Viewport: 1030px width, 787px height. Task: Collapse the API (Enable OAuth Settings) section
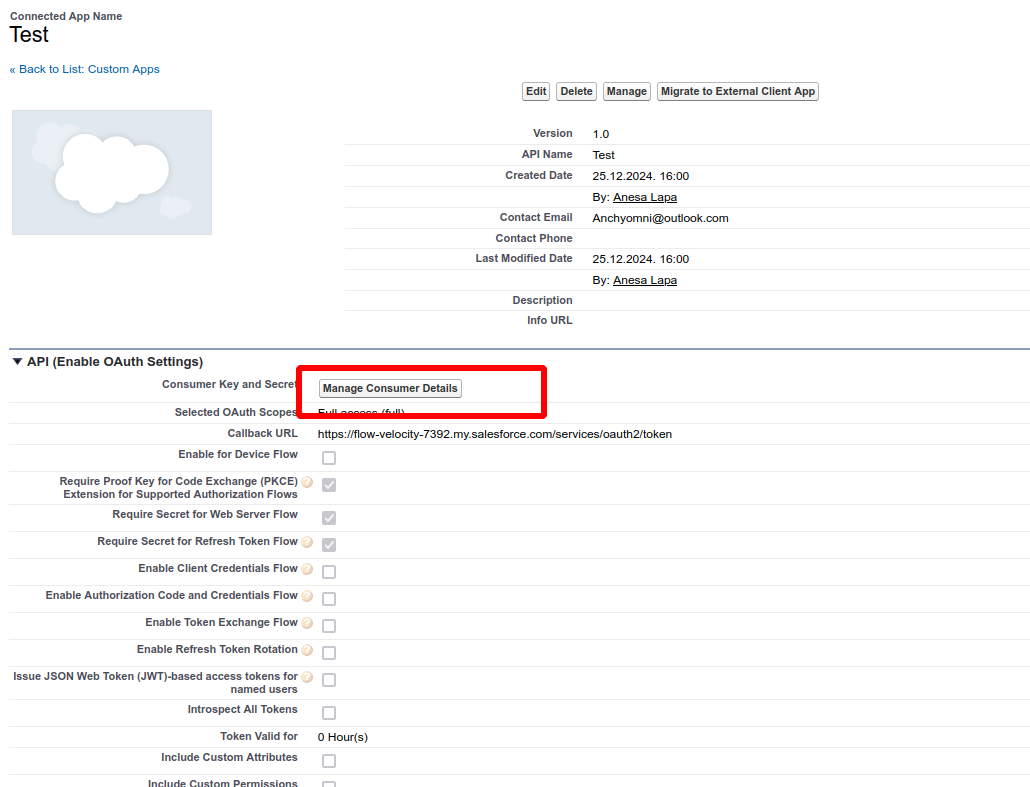point(18,361)
